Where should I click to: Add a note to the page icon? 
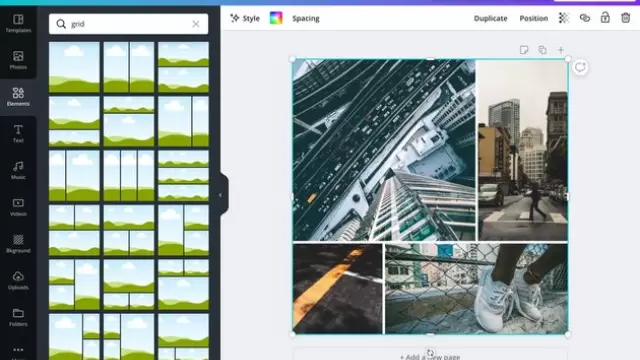524,50
